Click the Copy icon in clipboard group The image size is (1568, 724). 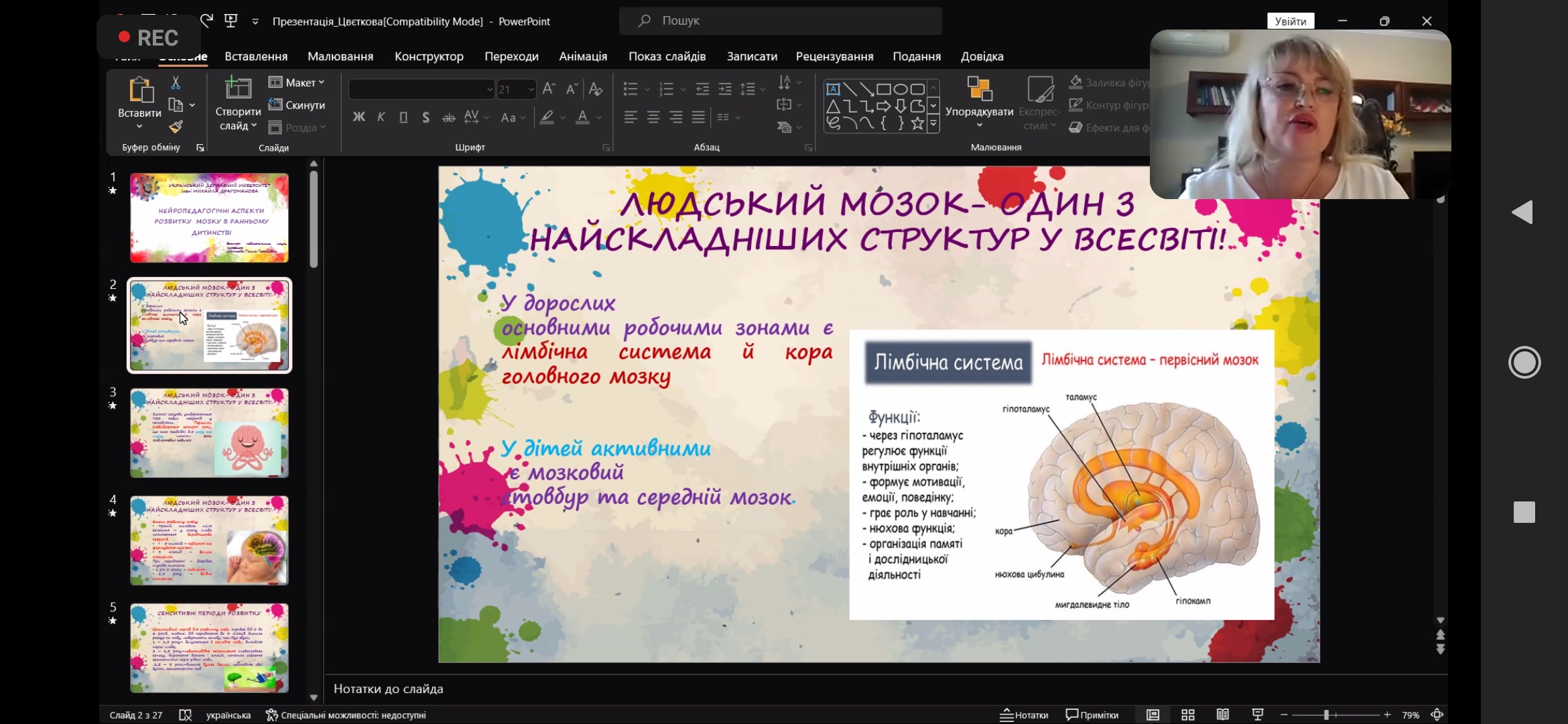click(x=176, y=105)
